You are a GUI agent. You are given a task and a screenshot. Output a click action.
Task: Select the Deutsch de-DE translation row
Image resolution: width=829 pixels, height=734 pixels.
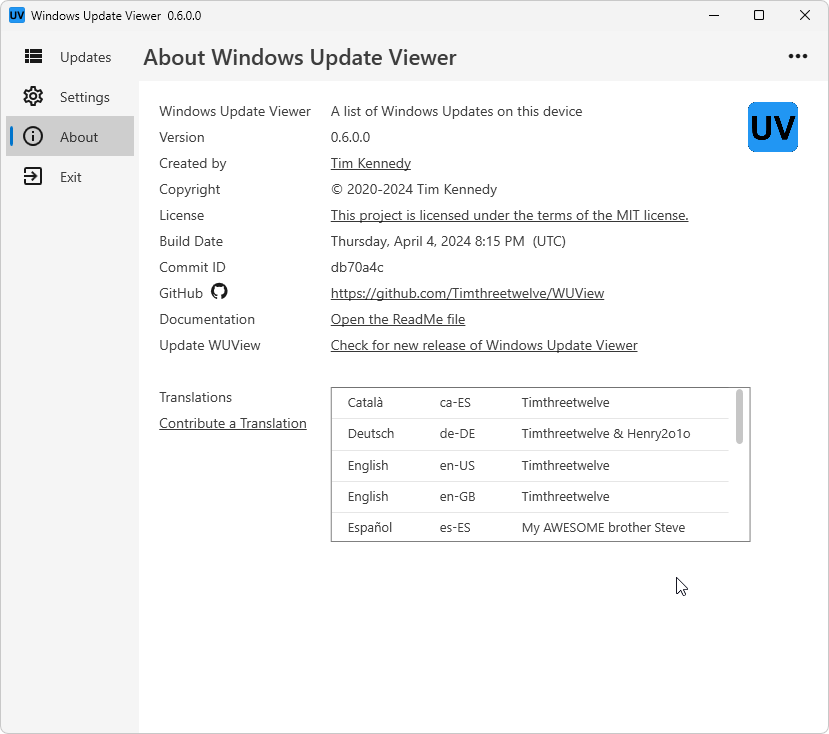[530, 434]
